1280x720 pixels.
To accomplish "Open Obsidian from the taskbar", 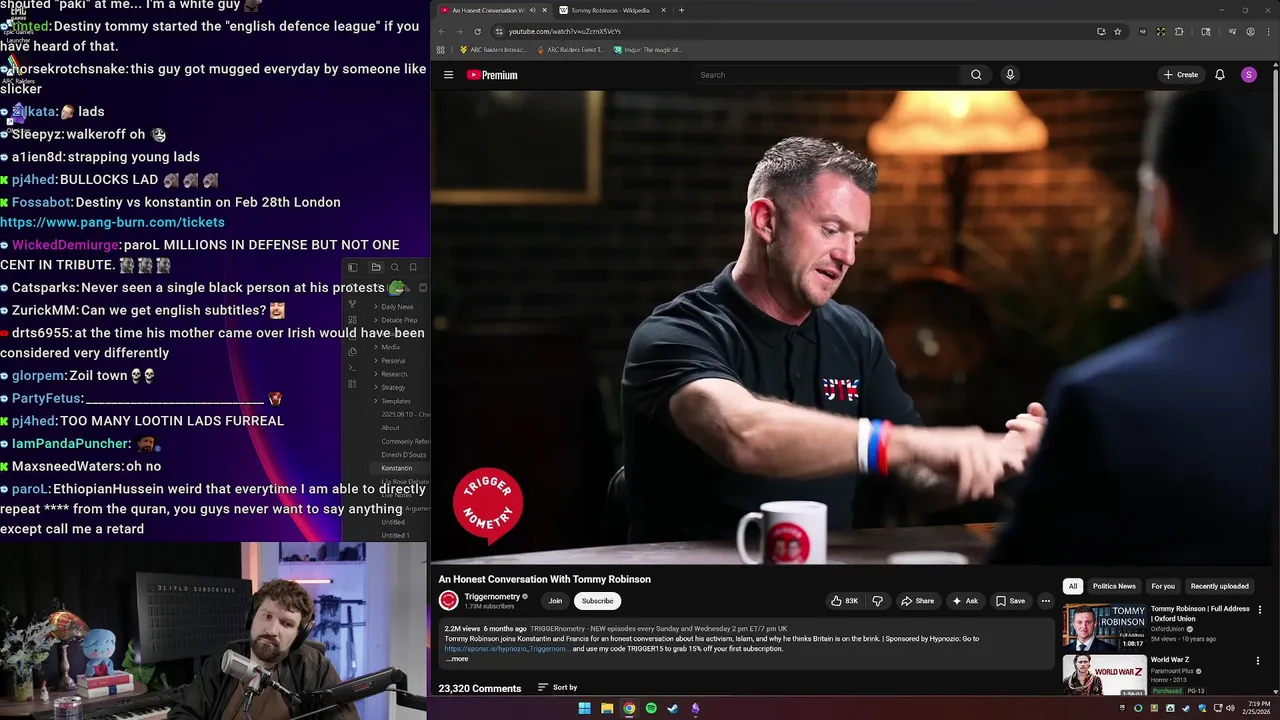I will (695, 708).
